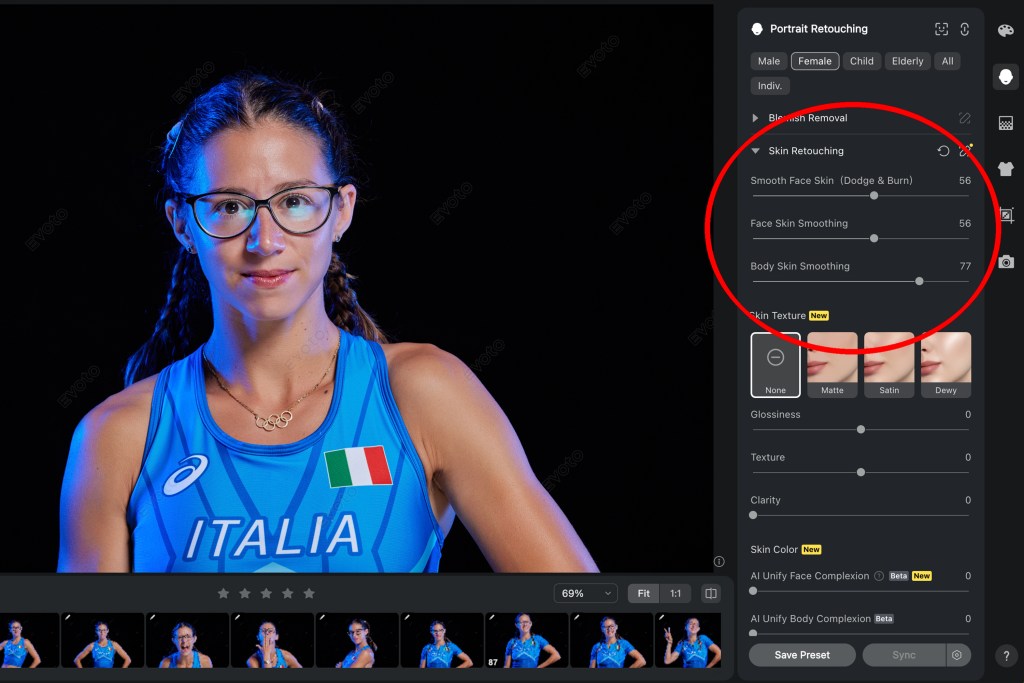Click the Fit view button

tap(643, 593)
